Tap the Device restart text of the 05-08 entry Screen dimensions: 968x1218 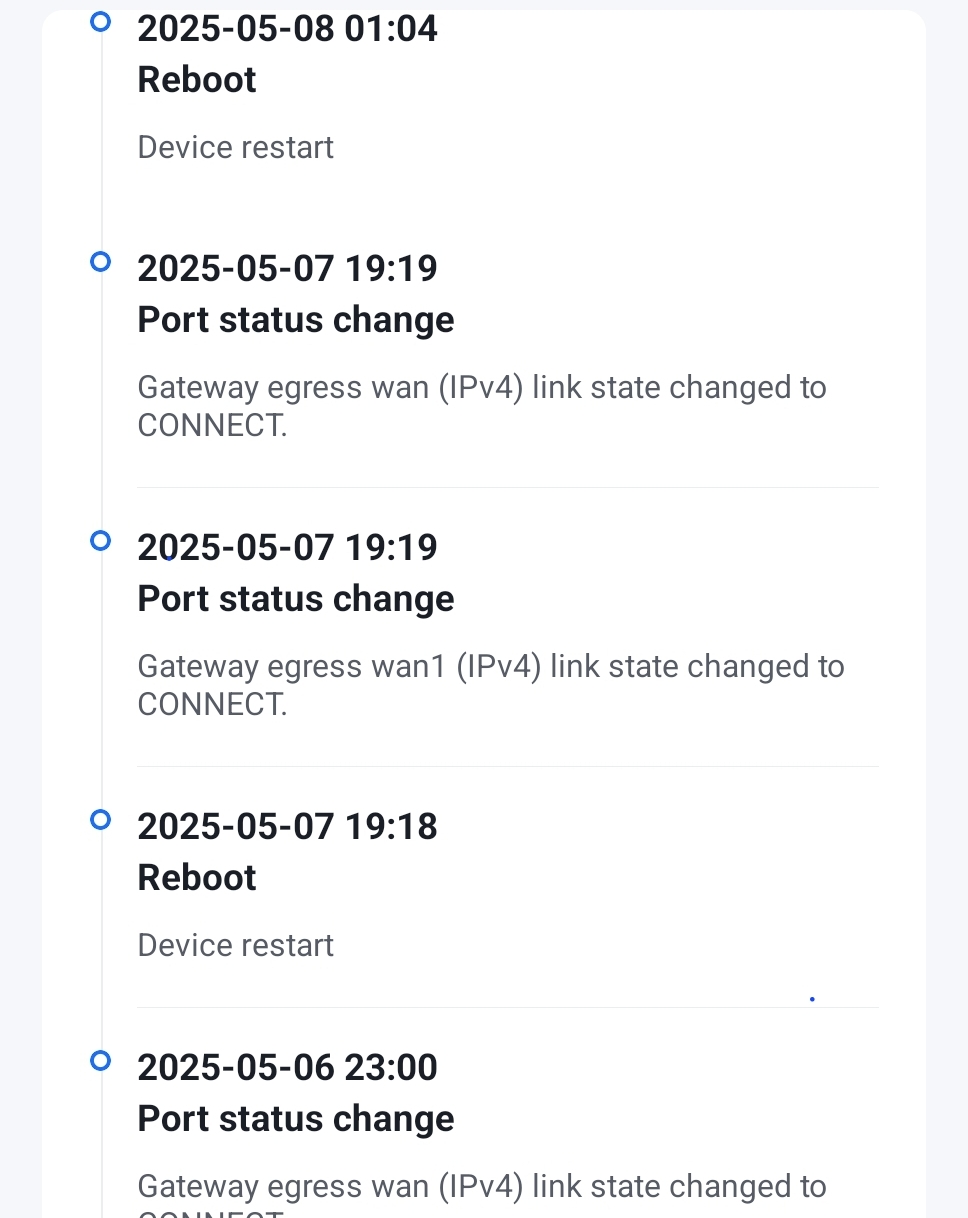[x=235, y=148]
